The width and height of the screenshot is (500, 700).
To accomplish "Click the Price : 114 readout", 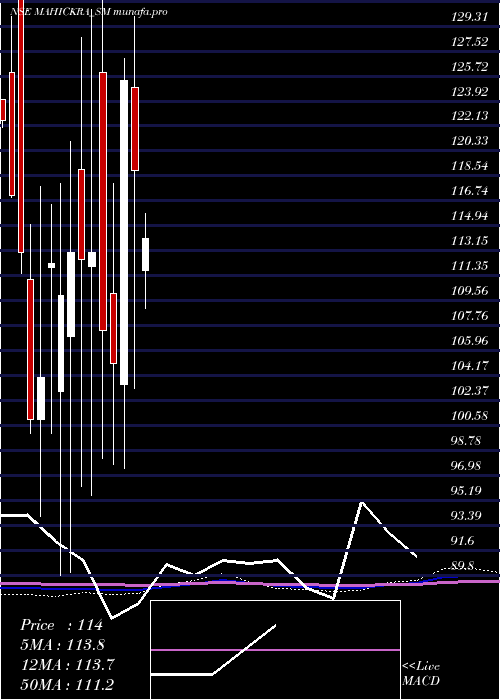I will pos(62,625).
